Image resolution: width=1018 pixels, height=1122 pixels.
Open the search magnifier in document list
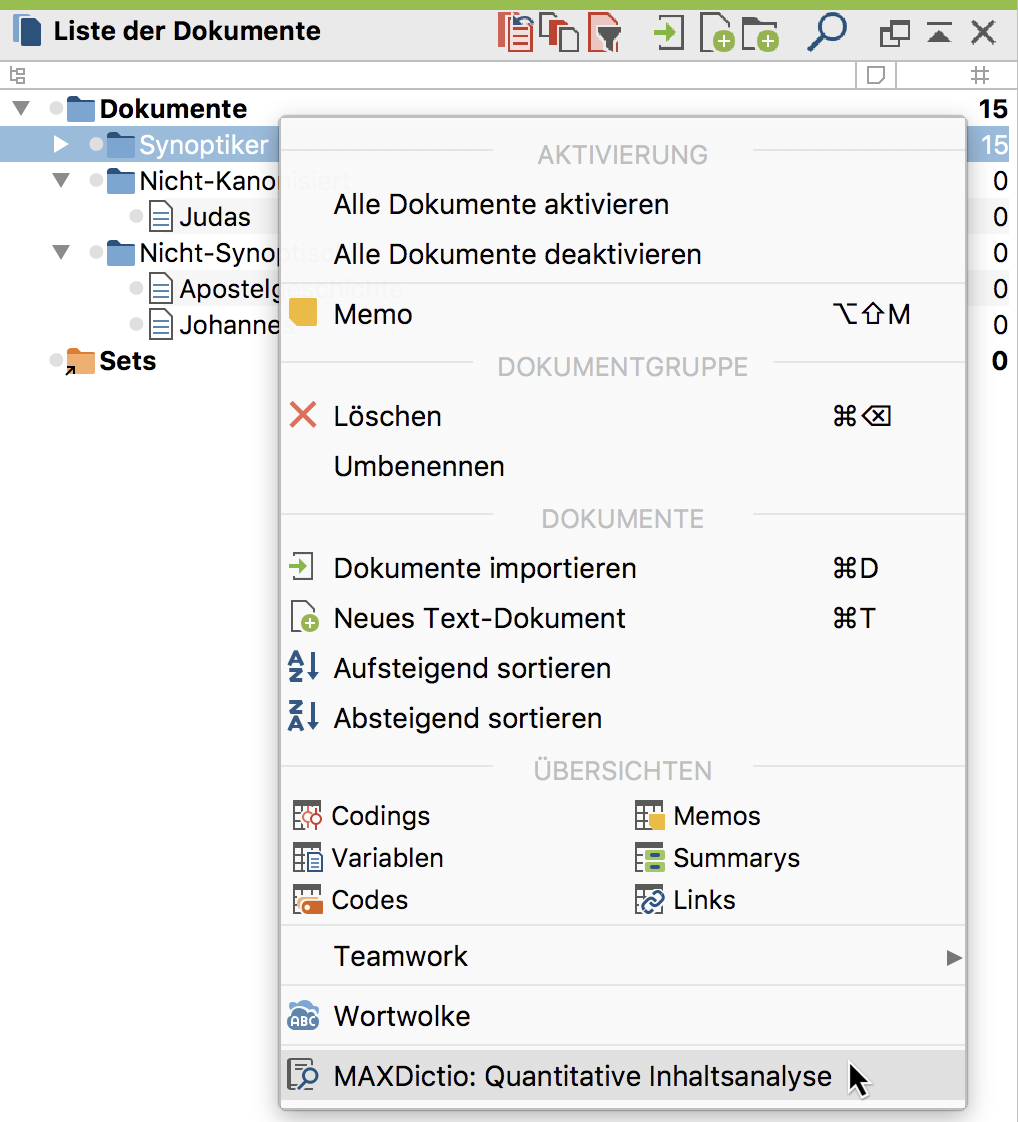coord(827,33)
